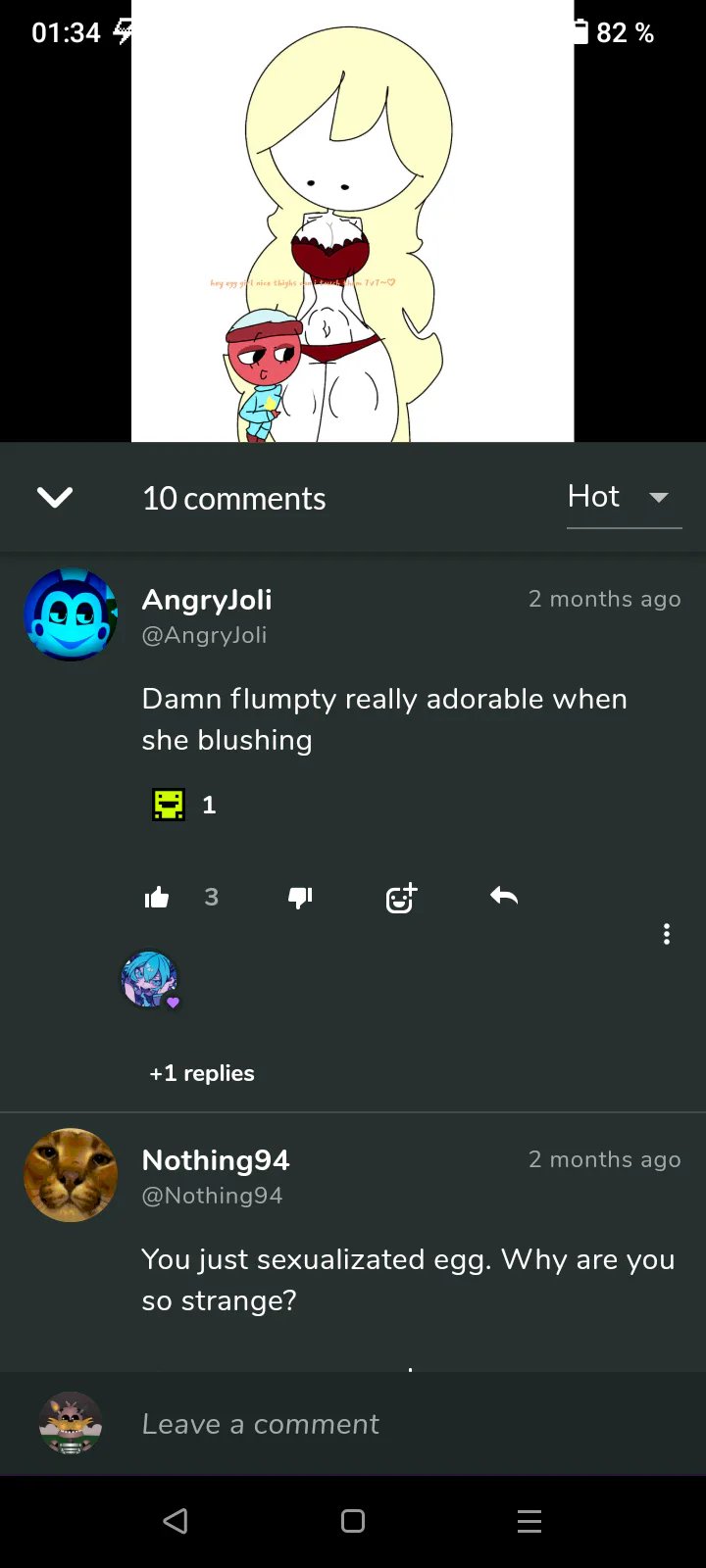Open the Nothing94 username link
706x1568 pixels.
point(216,1160)
